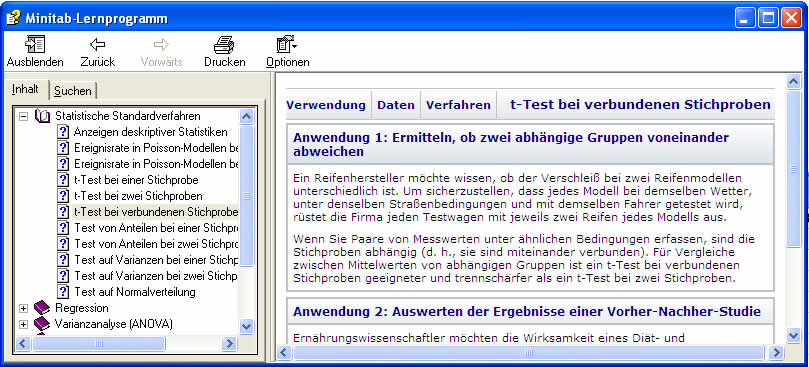Screen dimensions: 809x367
Task: Click the tree pane's horizontal scroll right arrow
Action: (x=229, y=343)
